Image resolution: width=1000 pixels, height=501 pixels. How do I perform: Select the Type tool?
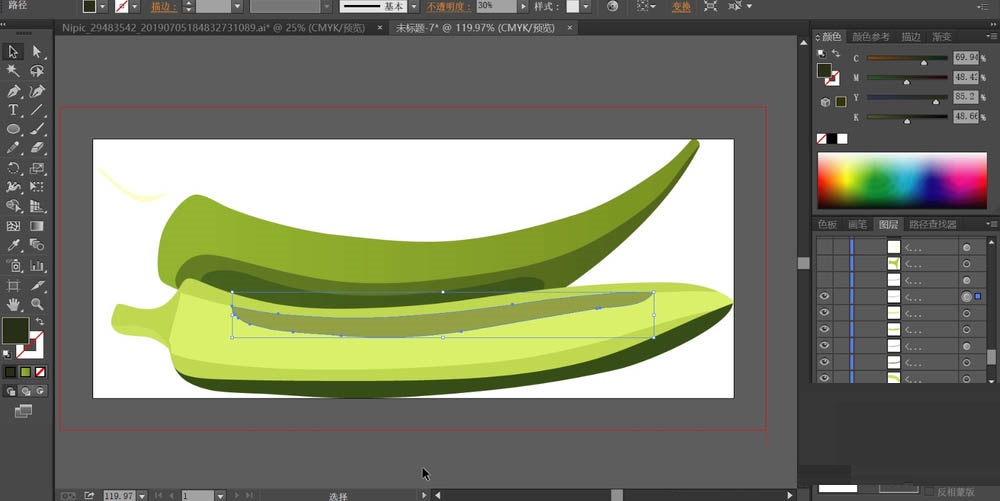click(x=14, y=110)
